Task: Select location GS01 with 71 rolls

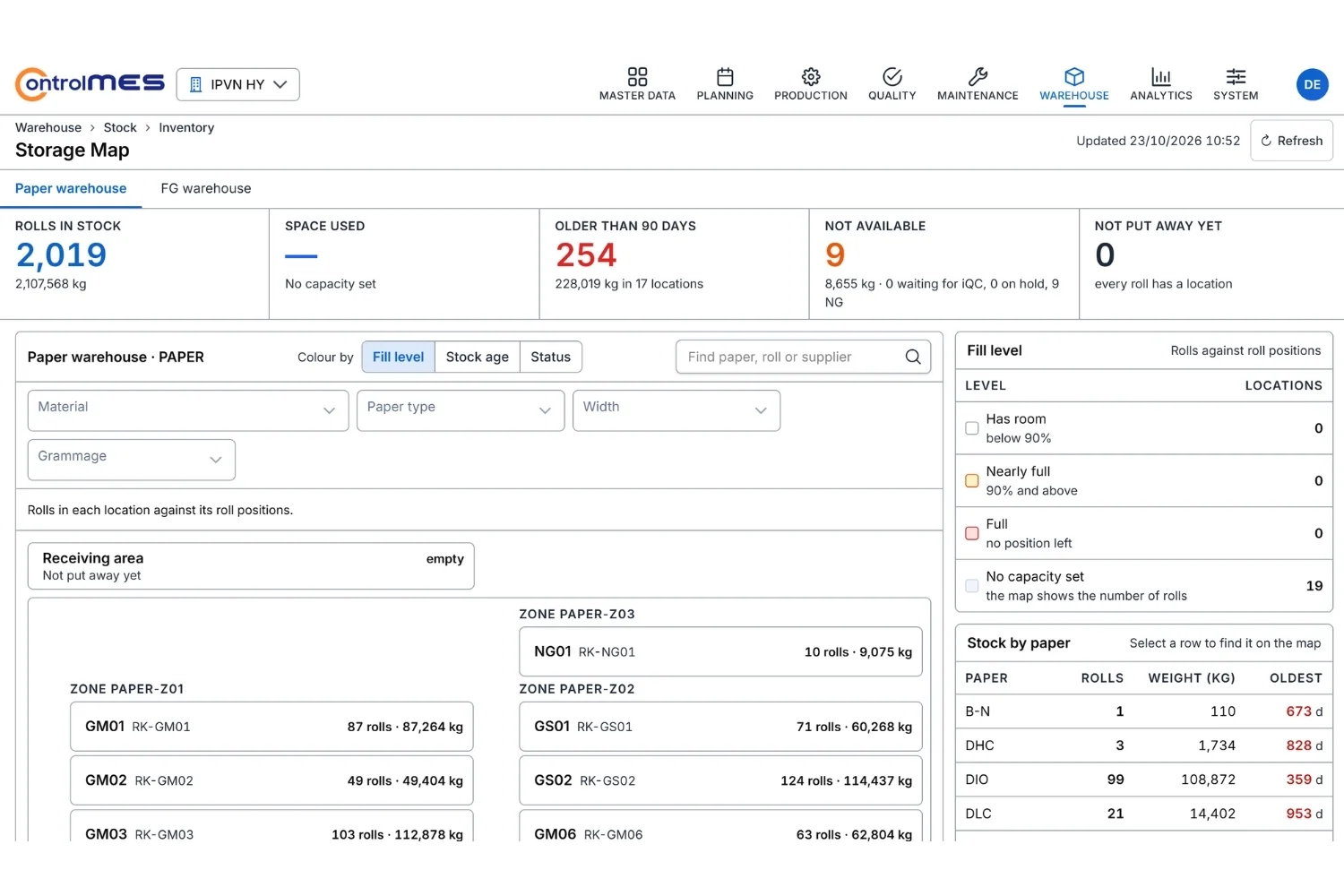Action: tap(720, 727)
